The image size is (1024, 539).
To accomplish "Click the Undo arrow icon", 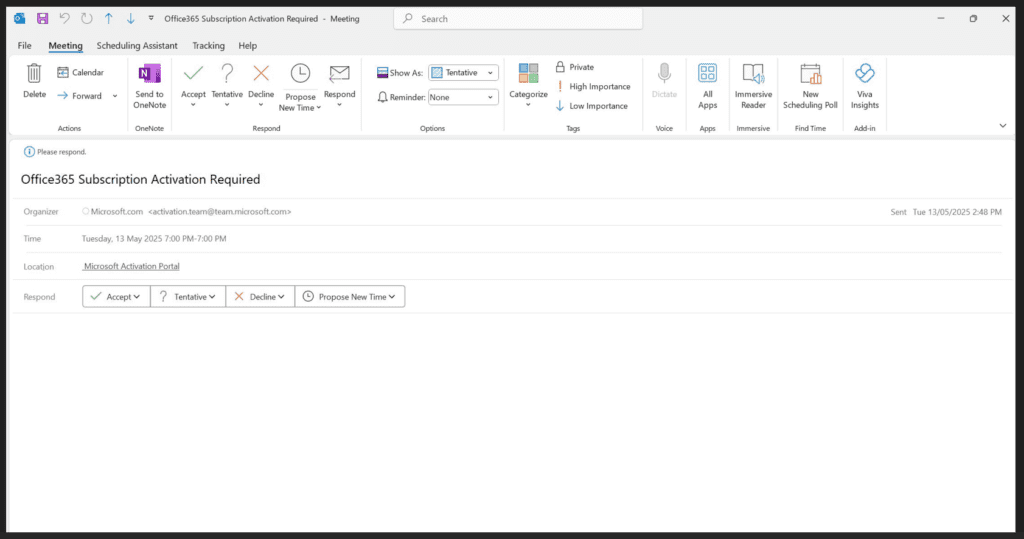I will click(x=64, y=18).
